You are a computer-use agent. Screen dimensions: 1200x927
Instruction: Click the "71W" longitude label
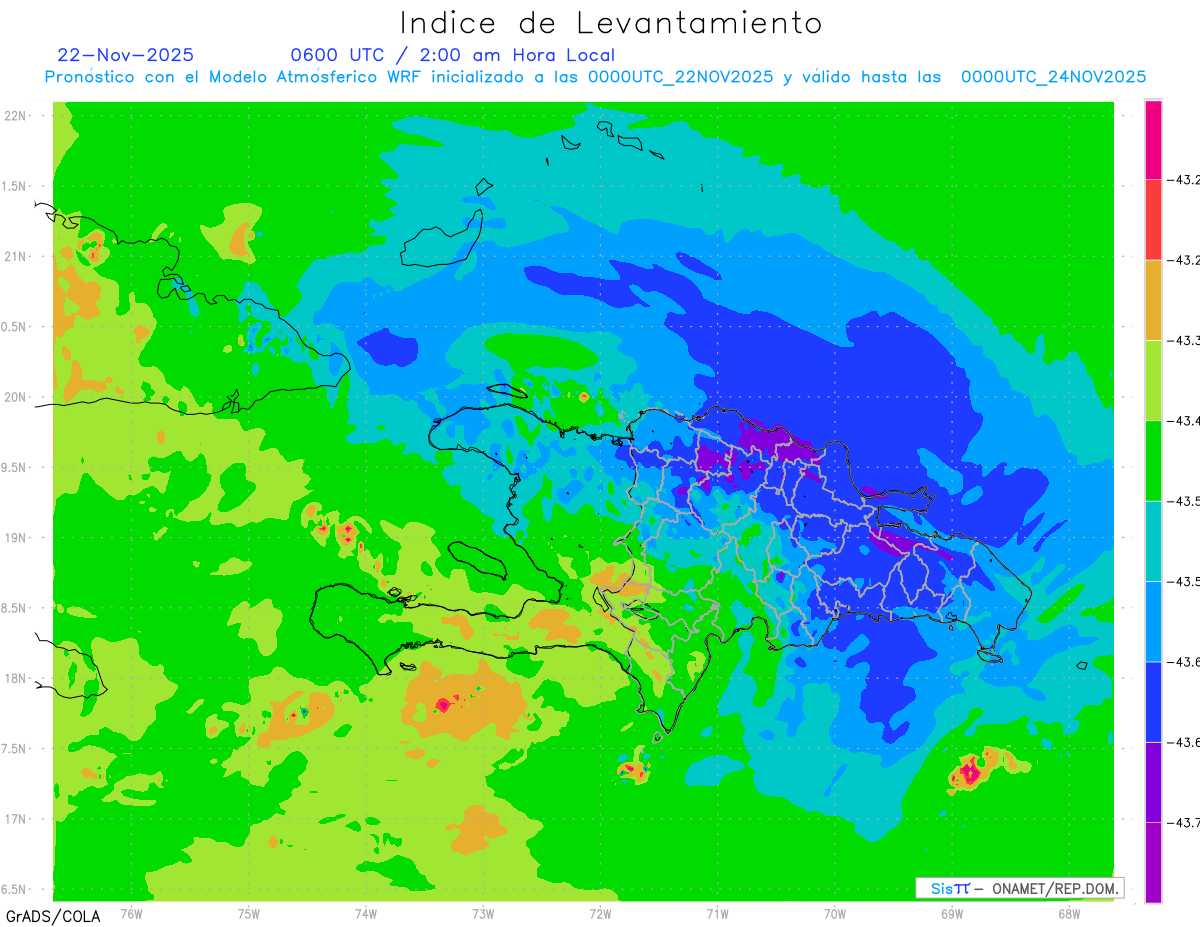coord(717,914)
